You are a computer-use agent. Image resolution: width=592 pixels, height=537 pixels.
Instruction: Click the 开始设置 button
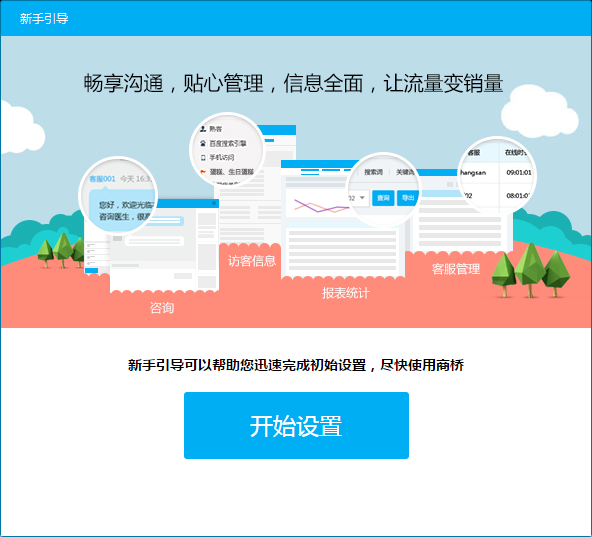(x=296, y=425)
